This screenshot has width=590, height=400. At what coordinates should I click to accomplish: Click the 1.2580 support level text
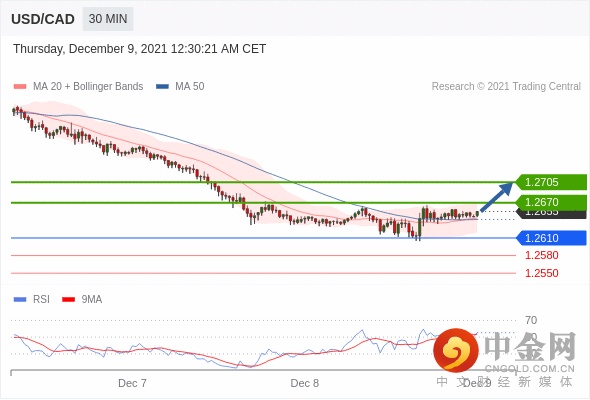tap(541, 255)
